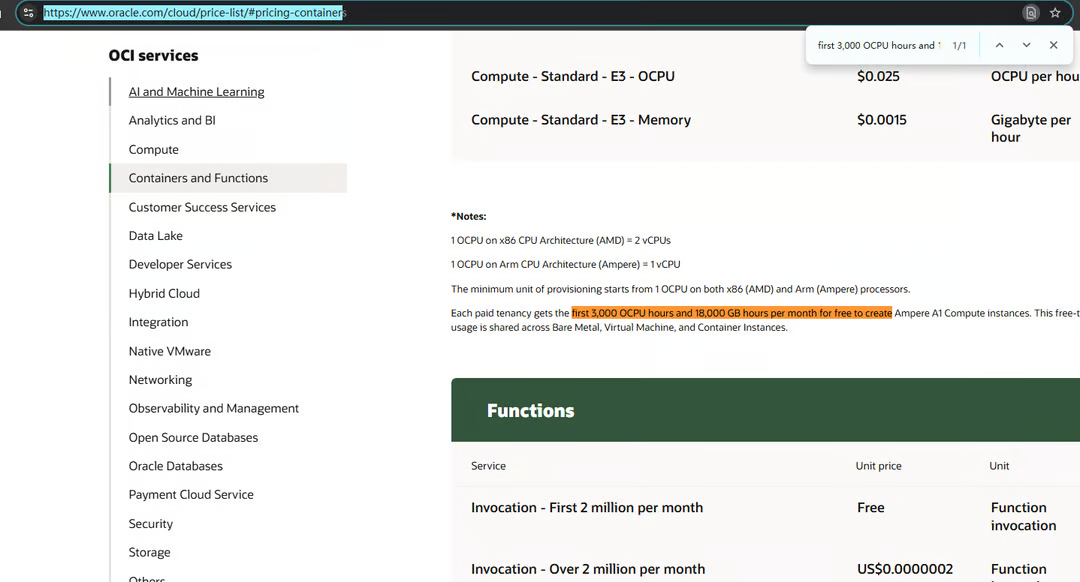Open the Hybrid Cloud section
Viewport: 1080px width, 582px height.
click(164, 293)
